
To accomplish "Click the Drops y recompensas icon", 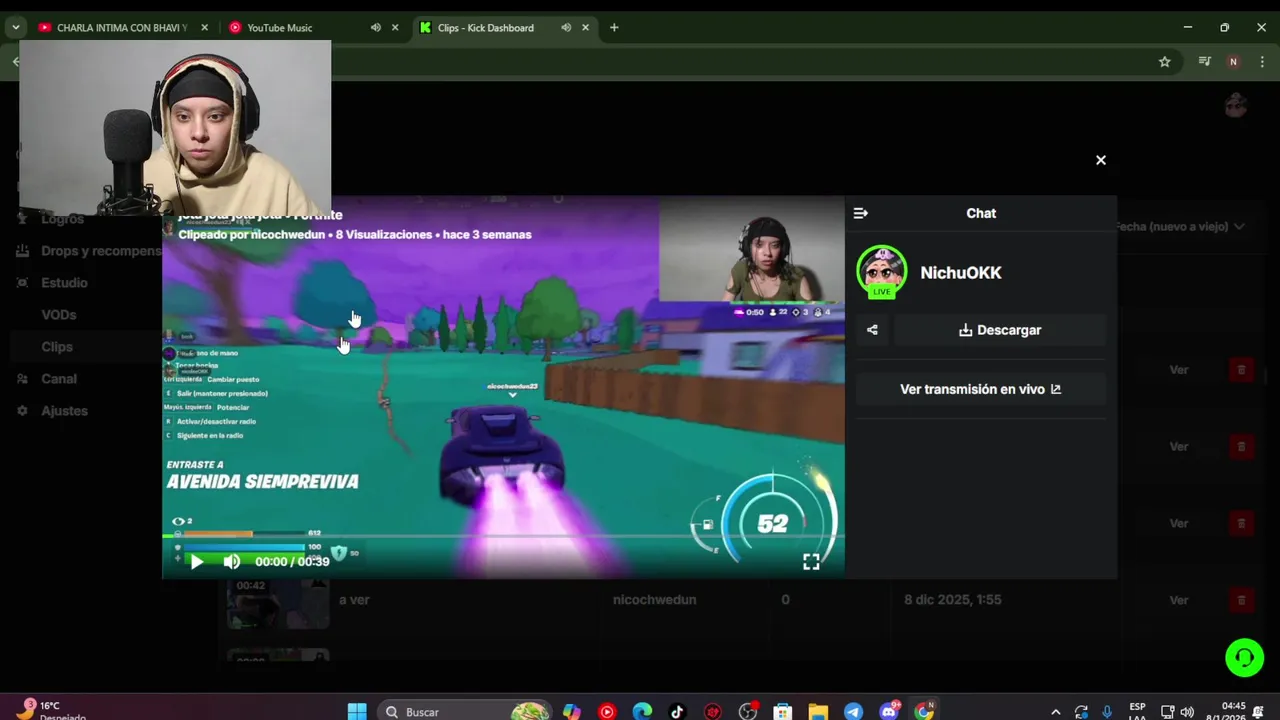I will pos(22,251).
